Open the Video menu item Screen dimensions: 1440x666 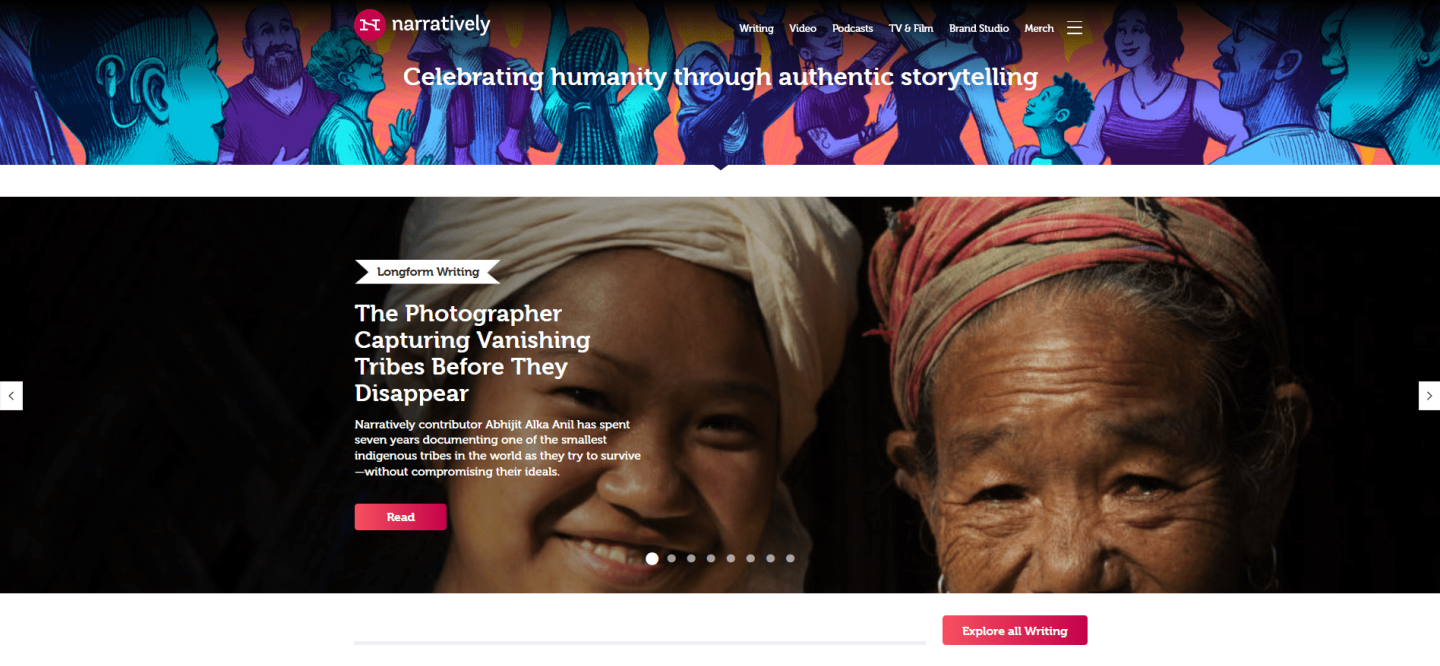pyautogui.click(x=803, y=28)
